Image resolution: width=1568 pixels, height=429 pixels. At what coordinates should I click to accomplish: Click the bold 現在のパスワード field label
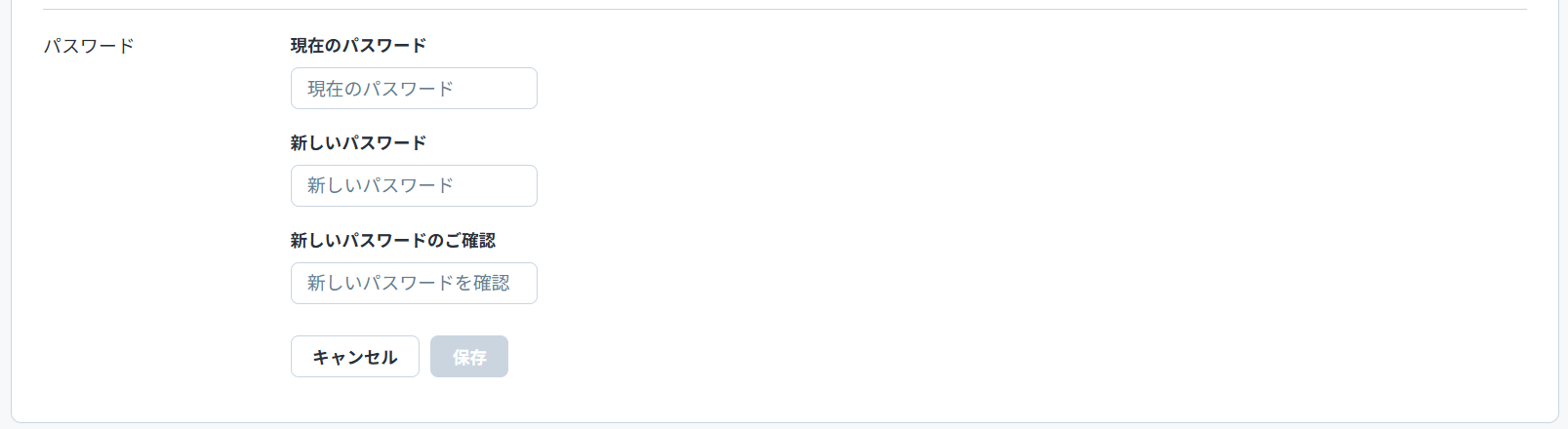click(358, 46)
